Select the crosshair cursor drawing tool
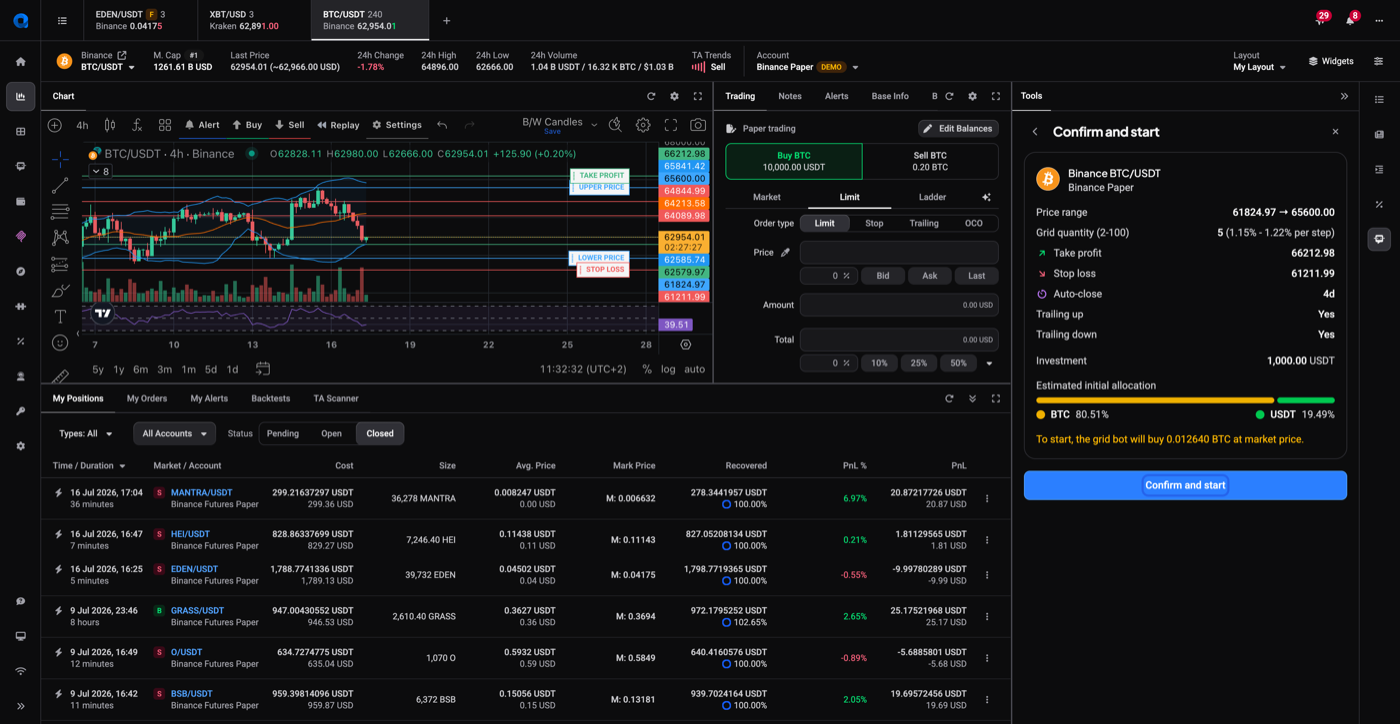Image resolution: width=1400 pixels, height=724 pixels. (60, 158)
